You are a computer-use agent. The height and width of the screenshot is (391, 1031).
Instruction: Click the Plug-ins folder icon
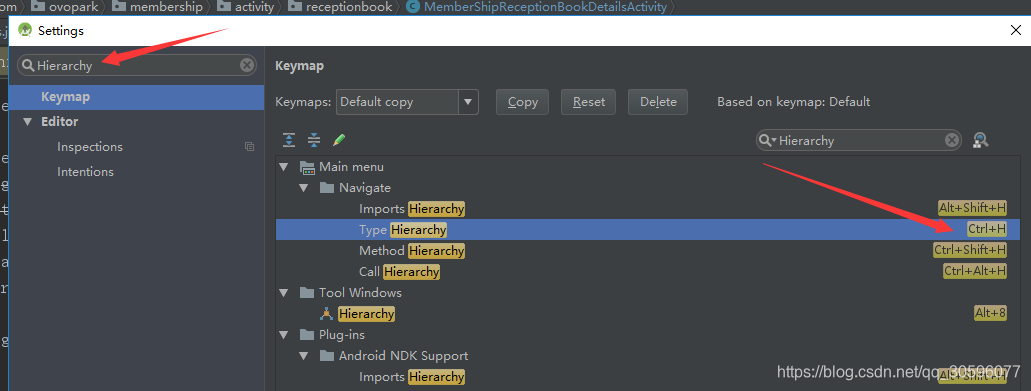(x=307, y=334)
